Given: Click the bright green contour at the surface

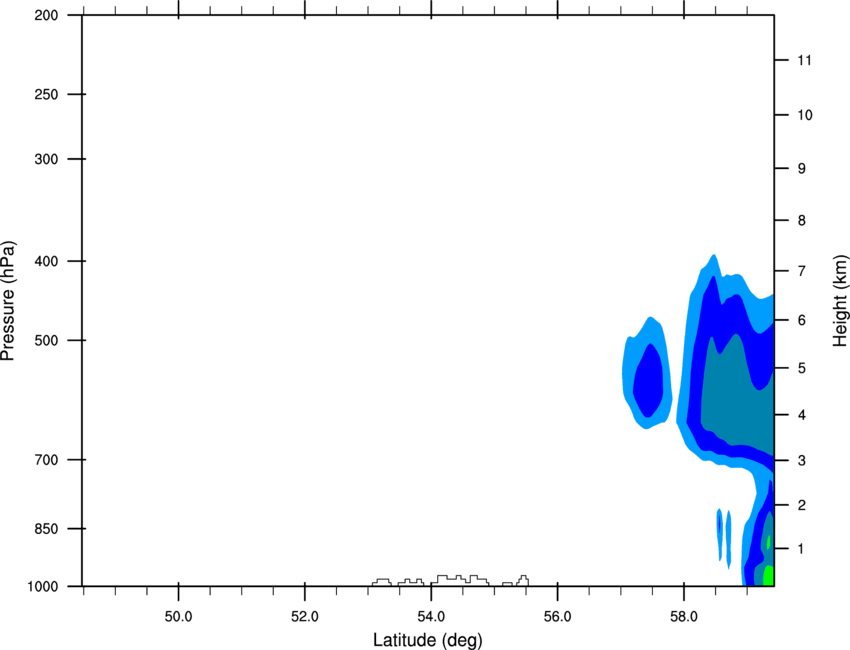Looking at the screenshot, I should (768, 576).
